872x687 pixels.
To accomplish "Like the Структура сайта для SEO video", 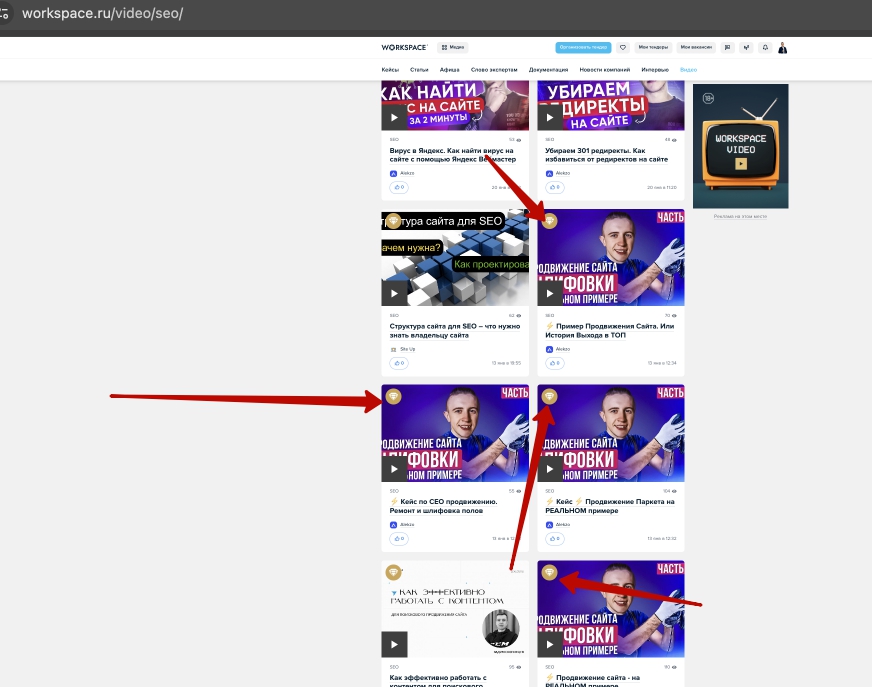I will (399, 363).
